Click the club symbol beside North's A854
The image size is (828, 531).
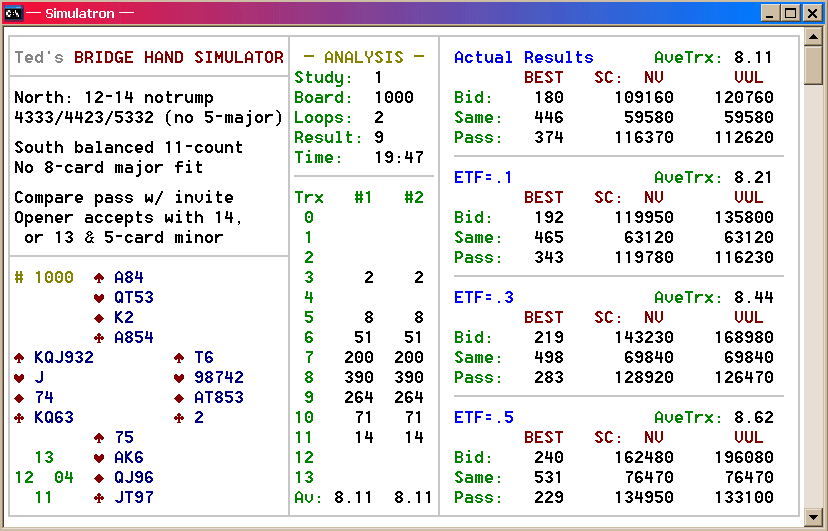pos(99,338)
